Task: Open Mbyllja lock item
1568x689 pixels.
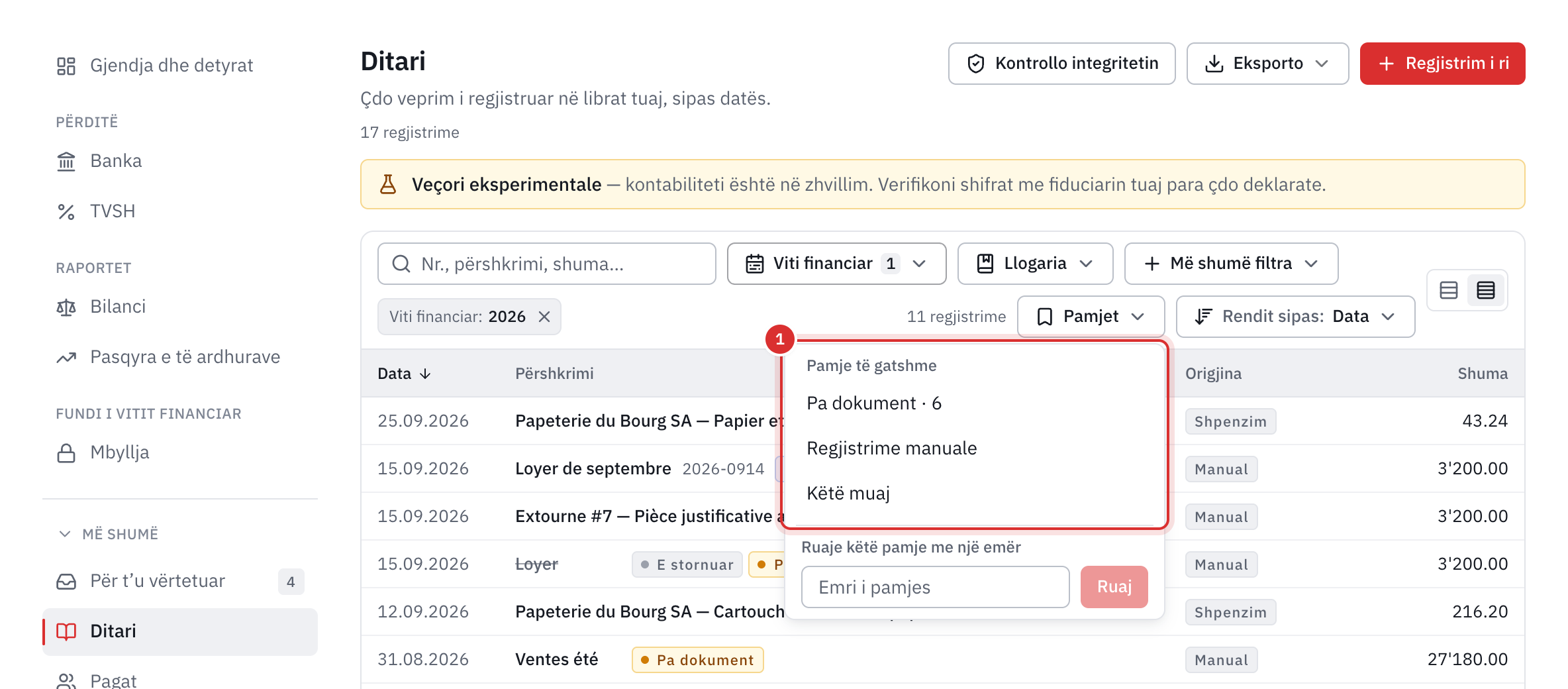Action: (x=180, y=452)
